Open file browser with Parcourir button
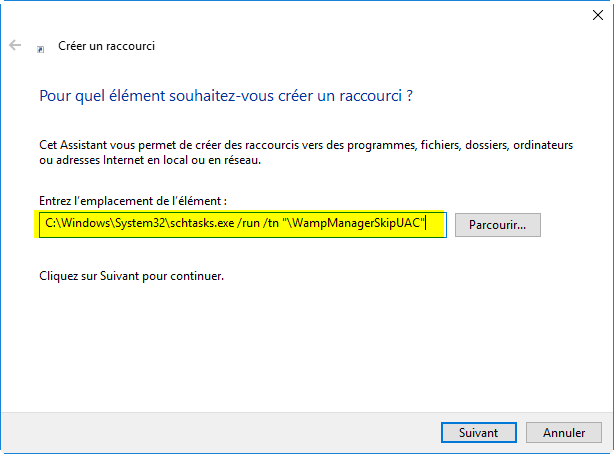Image resolution: width=614 pixels, height=454 pixels. (x=498, y=225)
